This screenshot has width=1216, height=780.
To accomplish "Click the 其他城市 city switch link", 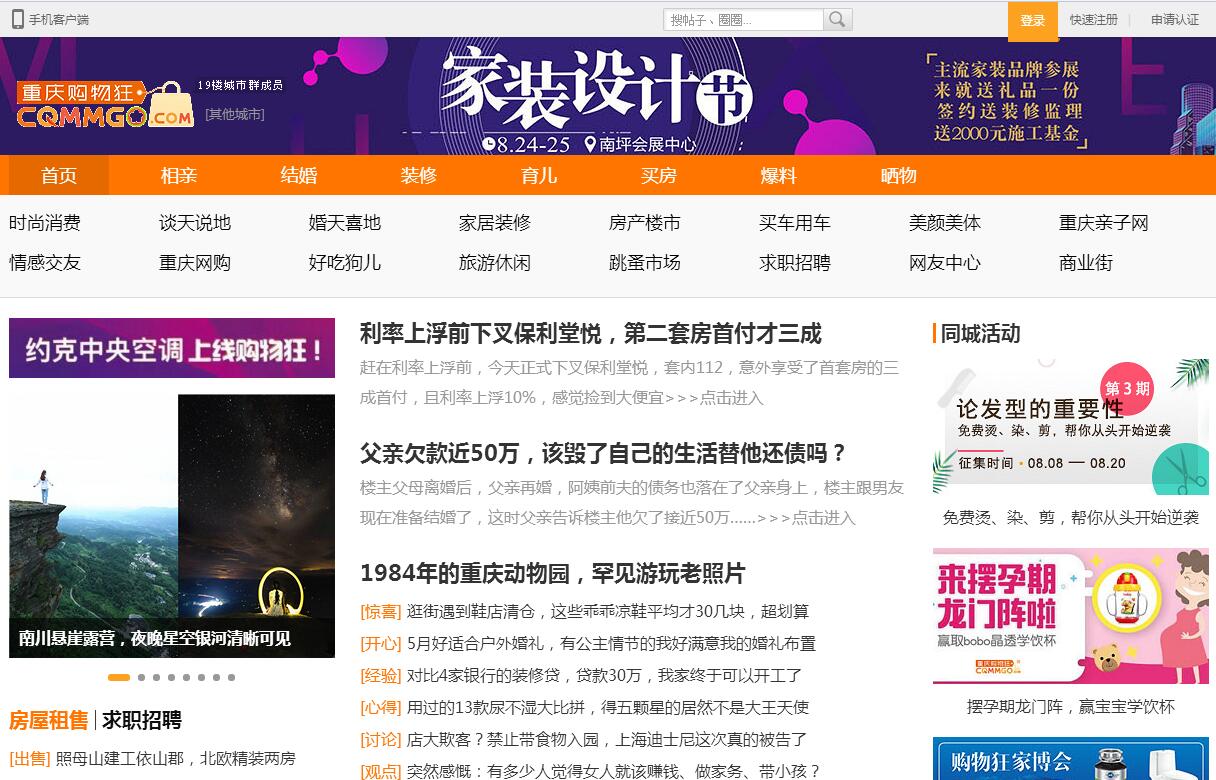I will (235, 114).
